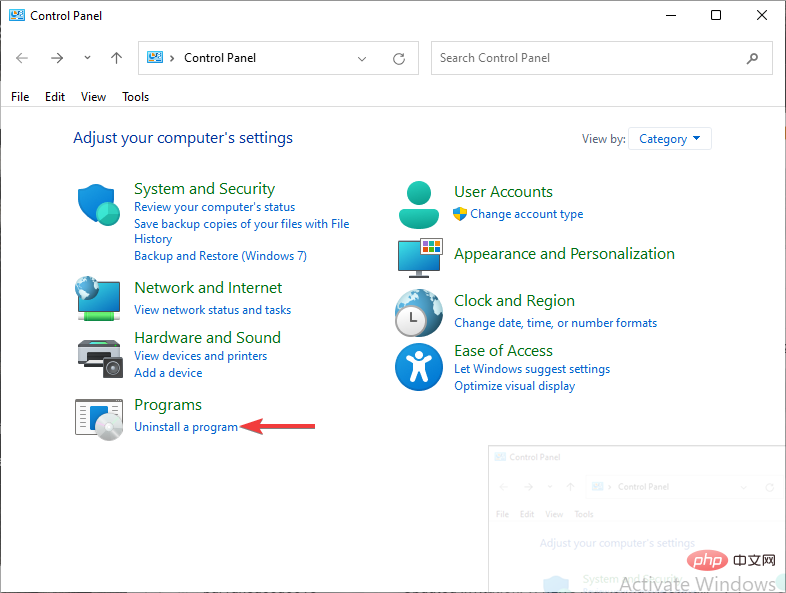The height and width of the screenshot is (593, 786).
Task: Refresh the Control Panel view
Action: [x=399, y=59]
